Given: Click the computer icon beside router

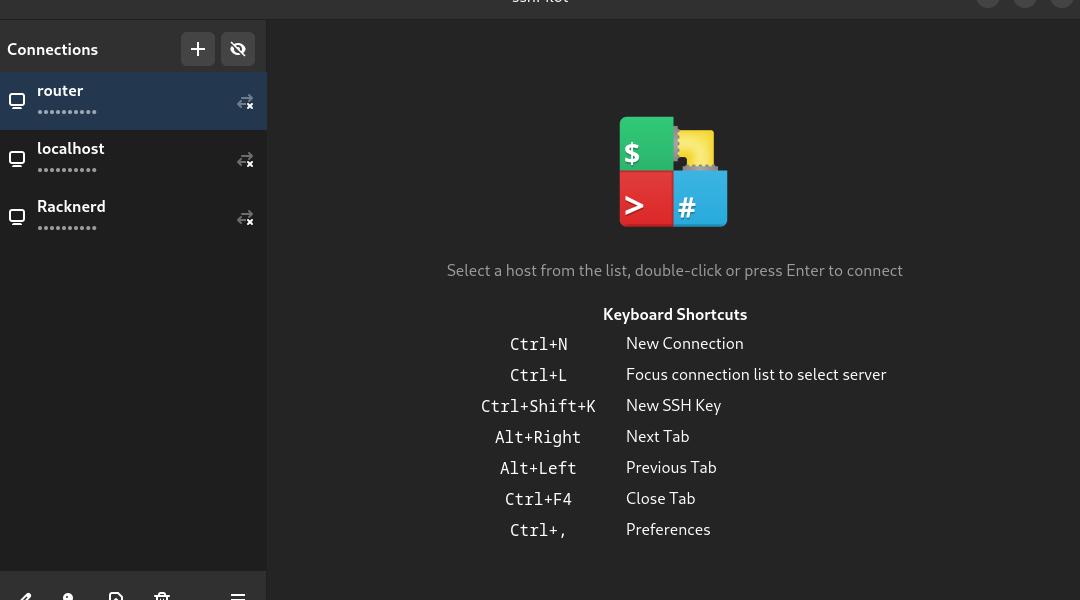Looking at the screenshot, I should (x=17, y=101).
